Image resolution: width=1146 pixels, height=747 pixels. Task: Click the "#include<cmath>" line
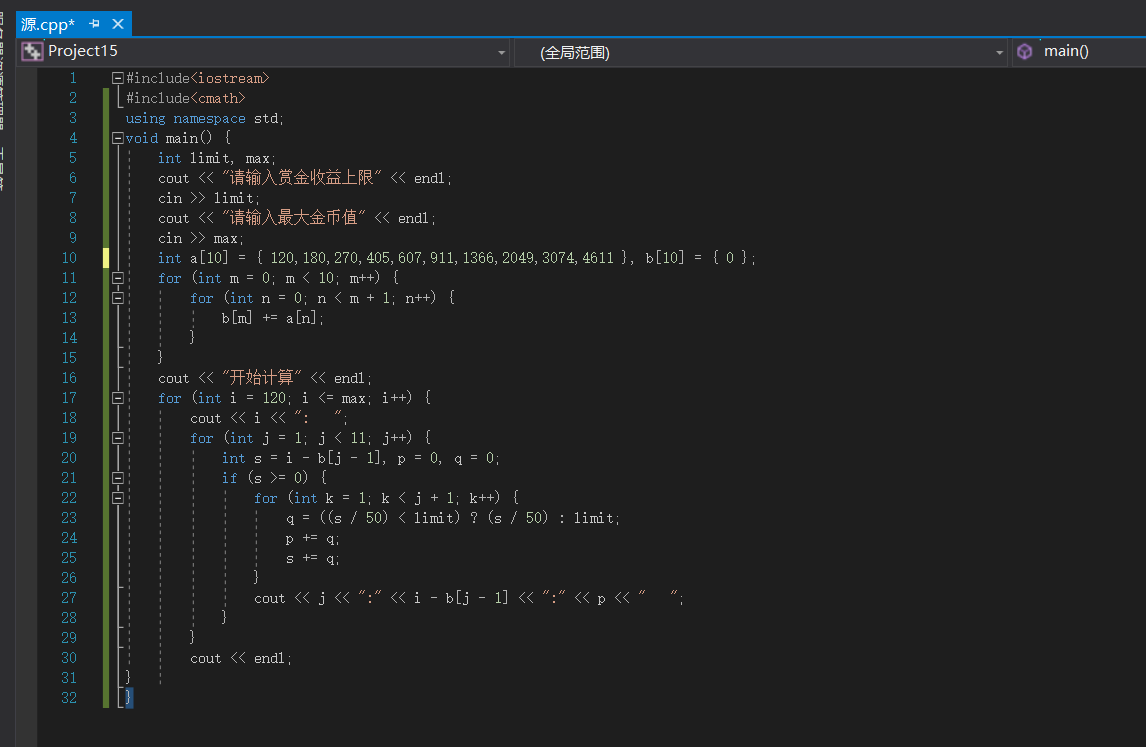pos(186,98)
